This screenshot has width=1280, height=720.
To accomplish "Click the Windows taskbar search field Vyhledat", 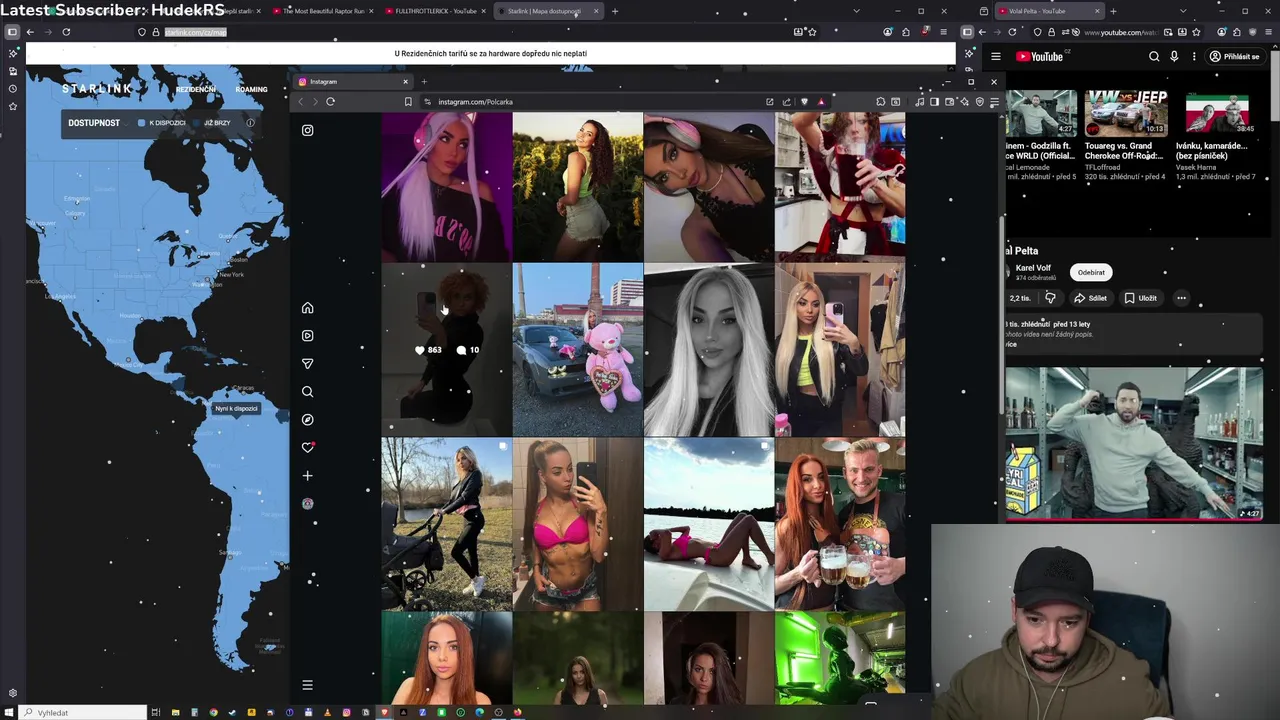I will pyautogui.click(x=84, y=712).
